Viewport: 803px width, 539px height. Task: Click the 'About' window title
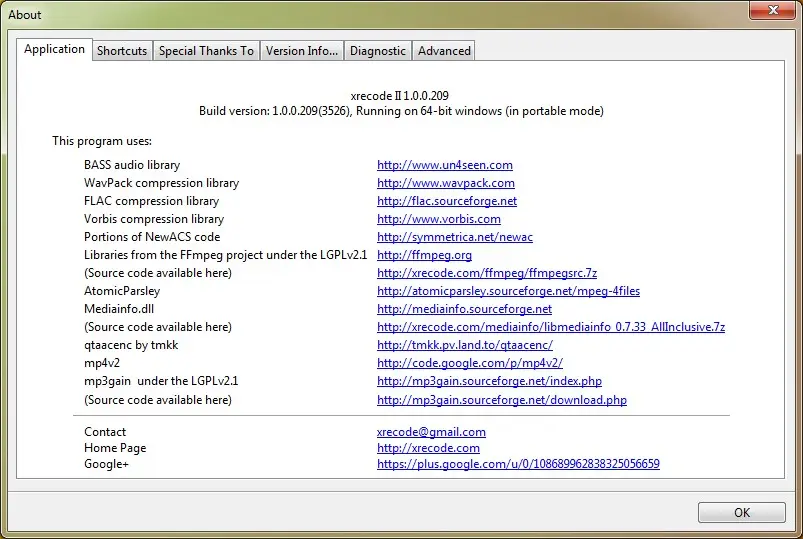click(25, 15)
